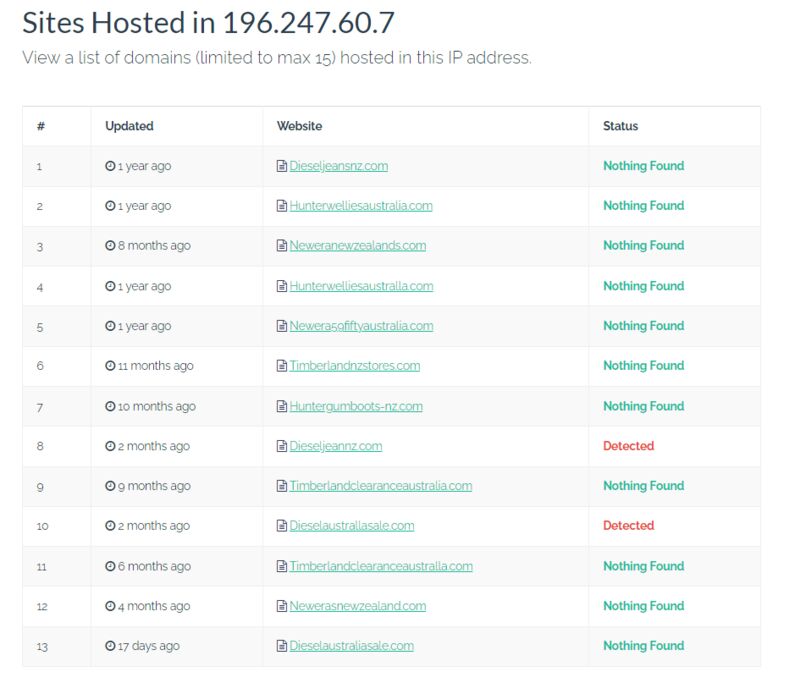The width and height of the screenshot is (800, 694).
Task: Open the Dieselaustraliasale.com link in row 13
Action: click(352, 646)
